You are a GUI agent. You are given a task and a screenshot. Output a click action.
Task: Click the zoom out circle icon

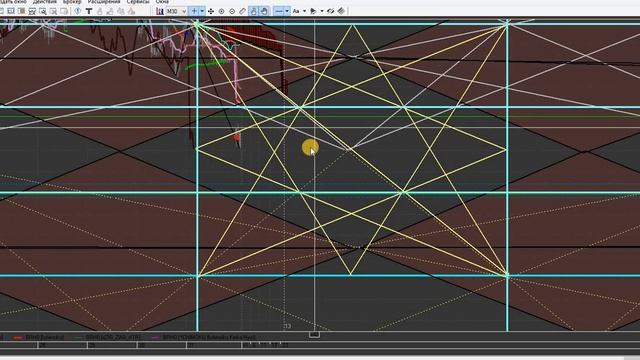[x=232, y=11]
